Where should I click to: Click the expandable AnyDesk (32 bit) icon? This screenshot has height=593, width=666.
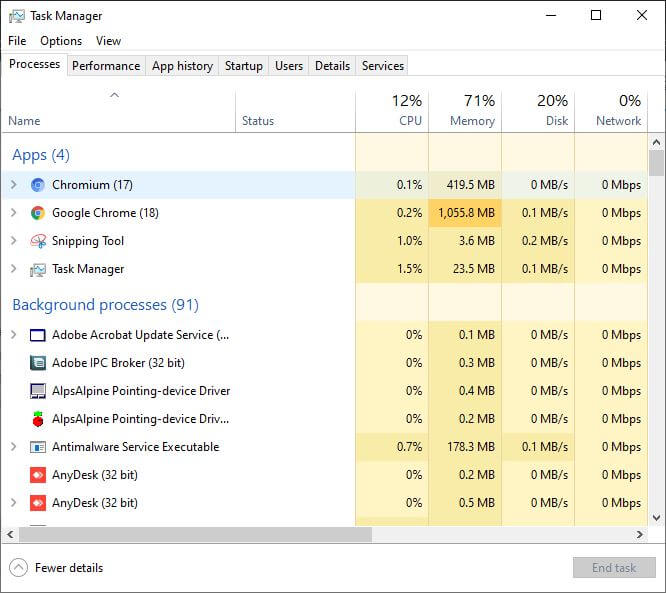(x=38, y=503)
